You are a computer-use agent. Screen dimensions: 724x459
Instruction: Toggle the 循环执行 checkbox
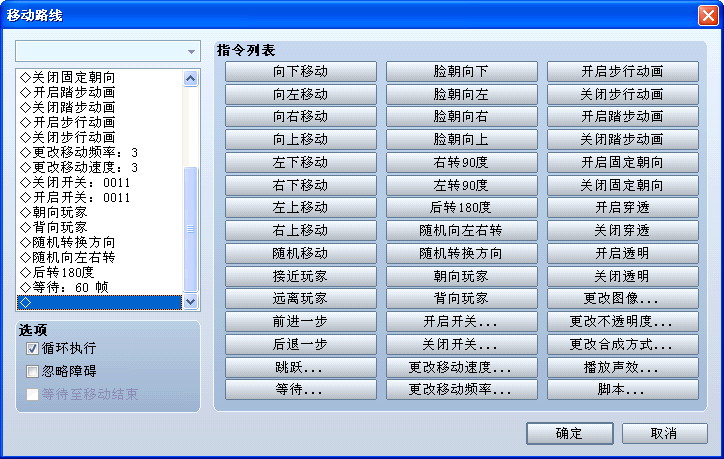32,348
